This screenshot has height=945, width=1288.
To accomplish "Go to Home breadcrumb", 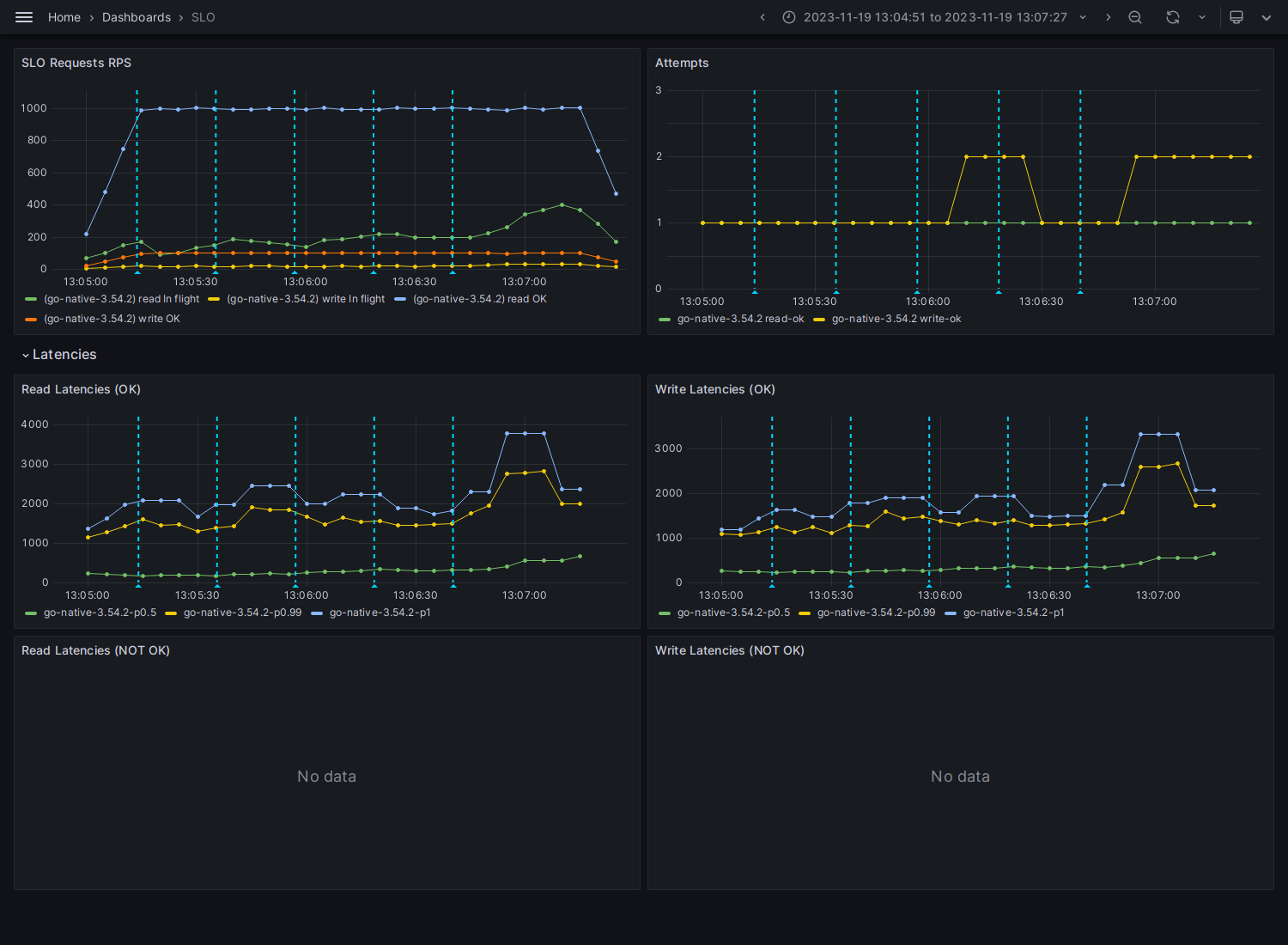I will point(64,17).
